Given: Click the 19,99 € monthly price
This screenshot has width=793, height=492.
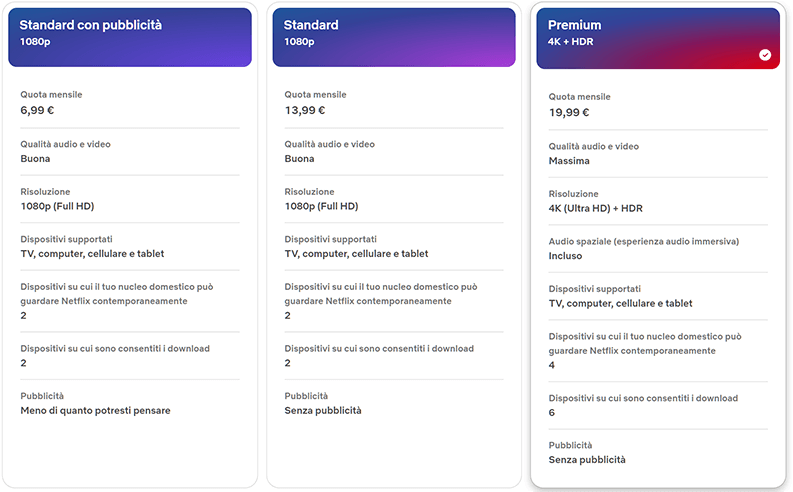Looking at the screenshot, I should coord(570,113).
